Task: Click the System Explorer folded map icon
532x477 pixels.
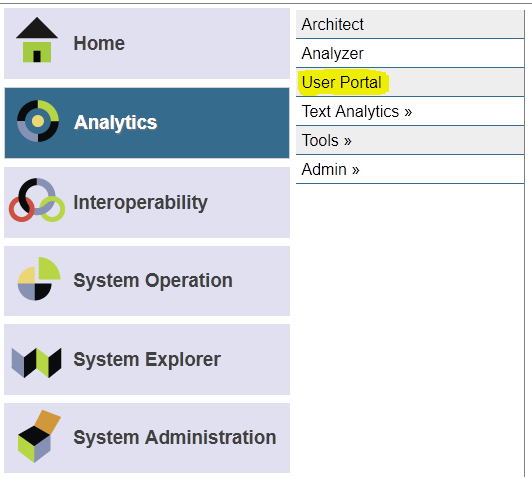Action: coord(36,362)
